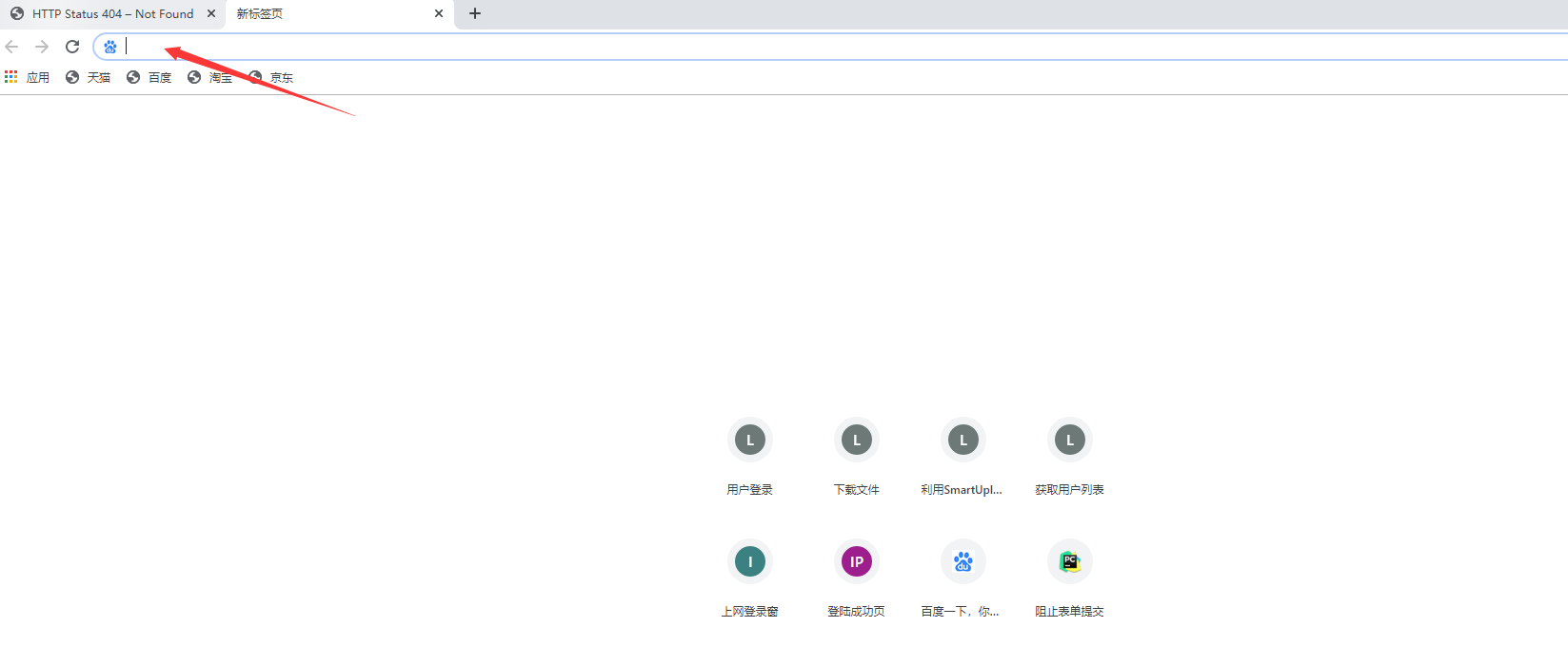The height and width of the screenshot is (647, 1568).
Task: Click the browser back arrow
Action: [11, 47]
